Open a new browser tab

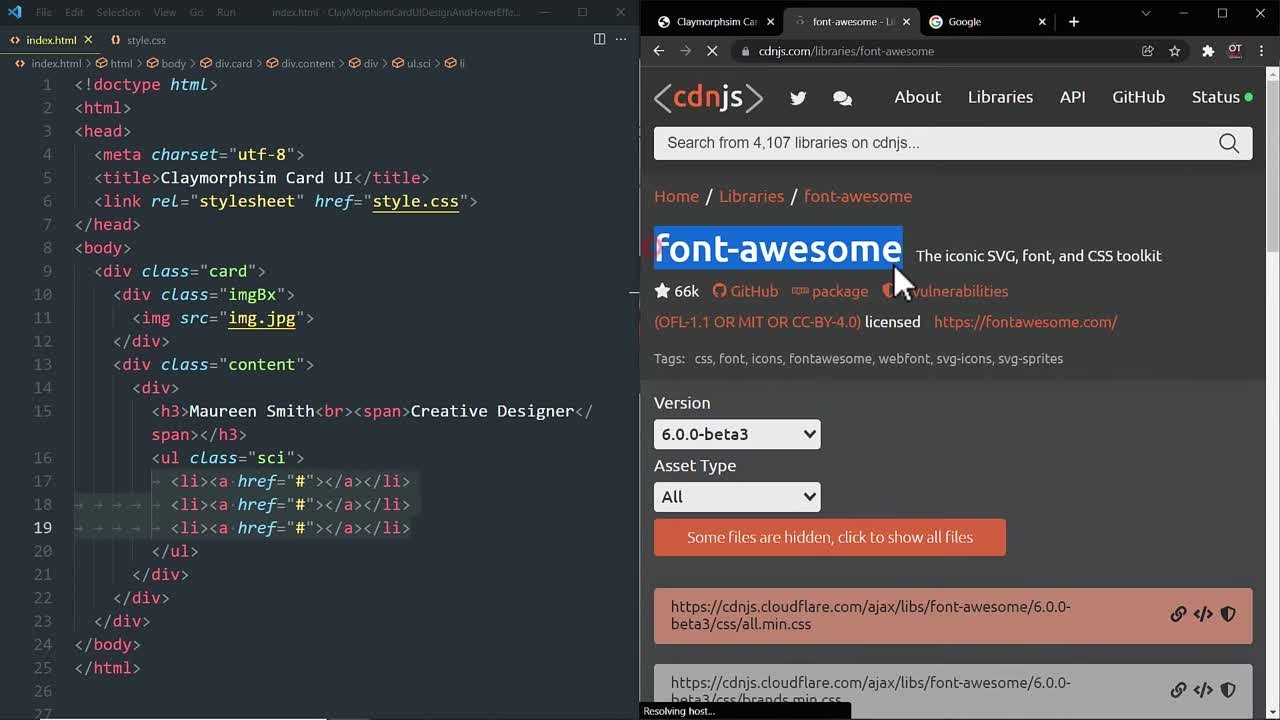(1074, 21)
